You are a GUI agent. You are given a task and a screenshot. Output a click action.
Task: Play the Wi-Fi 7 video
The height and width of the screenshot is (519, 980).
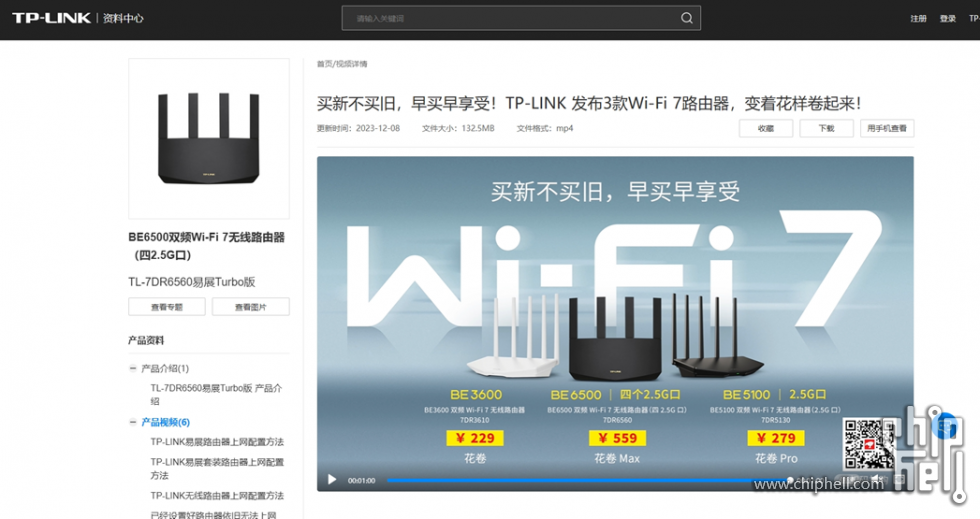click(x=332, y=480)
